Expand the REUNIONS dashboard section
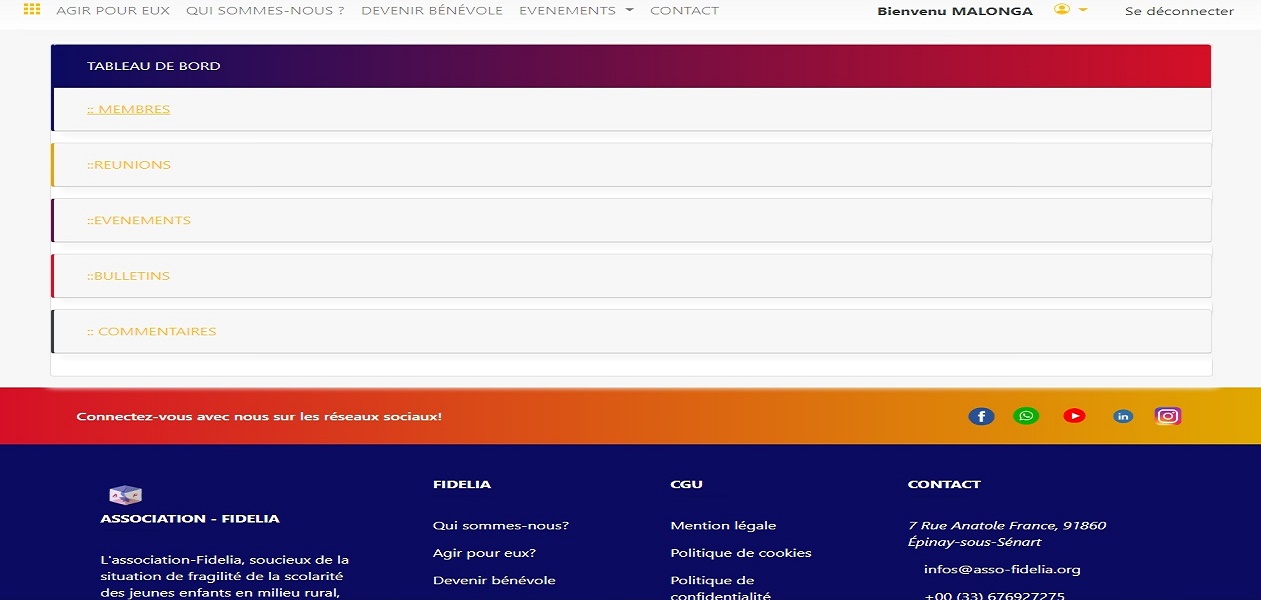The width and height of the screenshot is (1261, 600). pyautogui.click(x=128, y=165)
